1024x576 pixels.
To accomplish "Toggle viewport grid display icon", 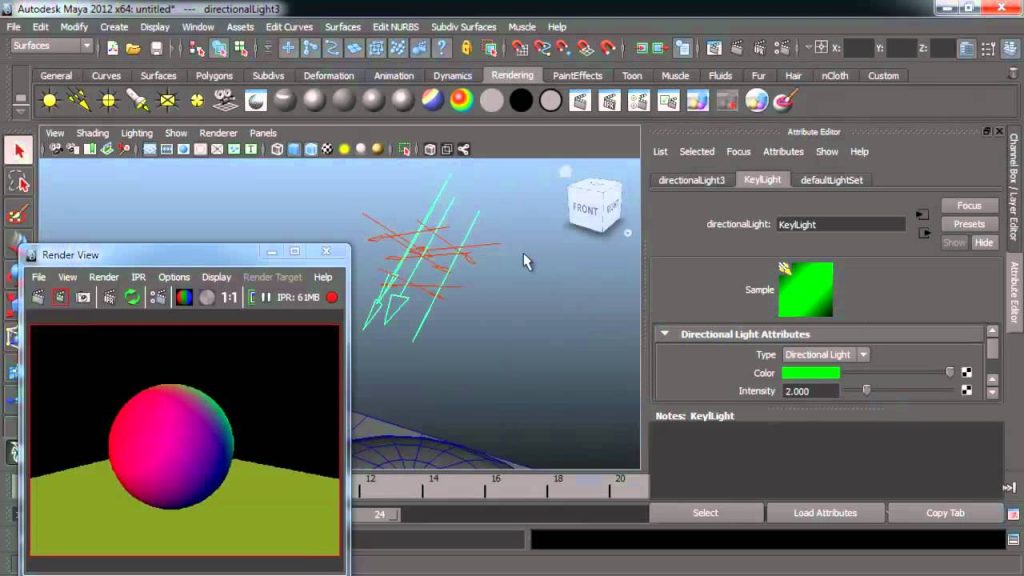I will click(150, 150).
